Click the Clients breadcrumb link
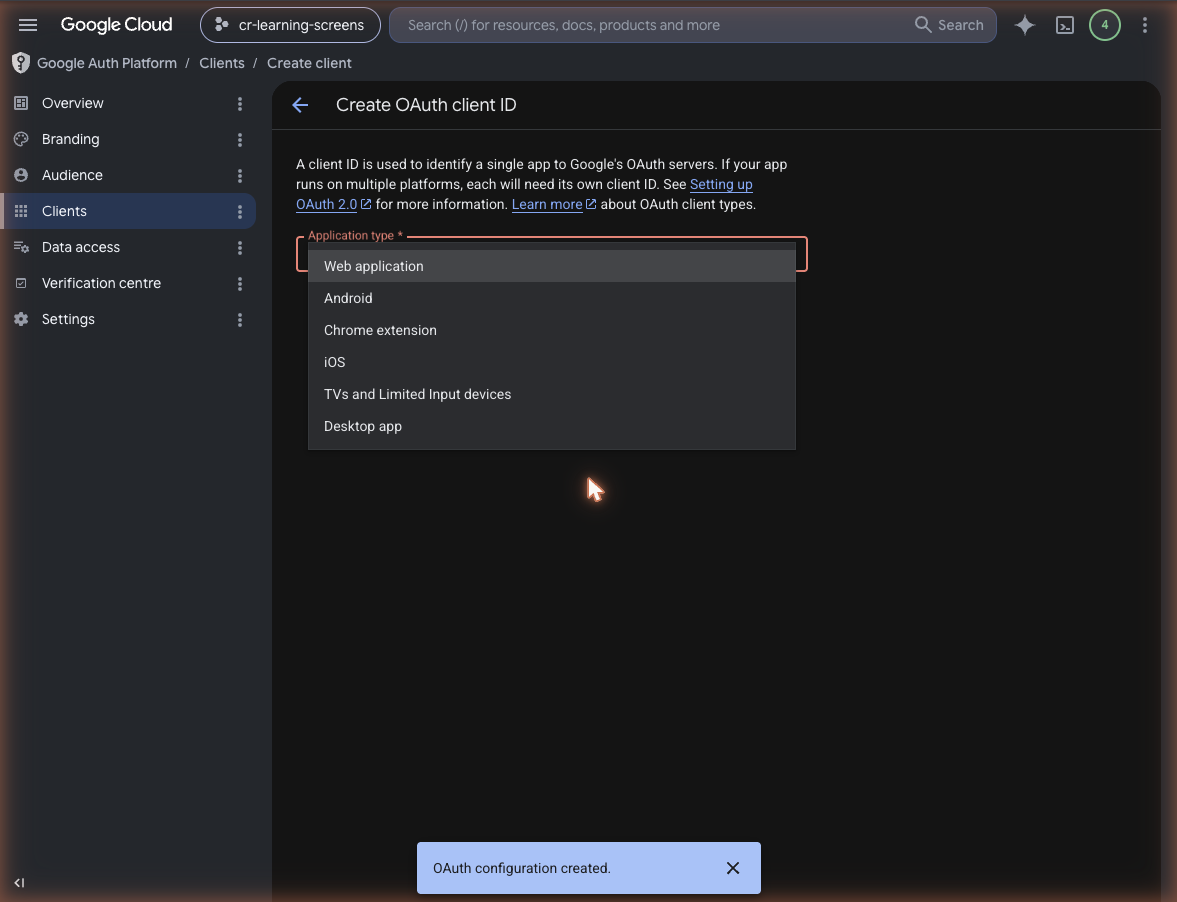 tap(221, 63)
